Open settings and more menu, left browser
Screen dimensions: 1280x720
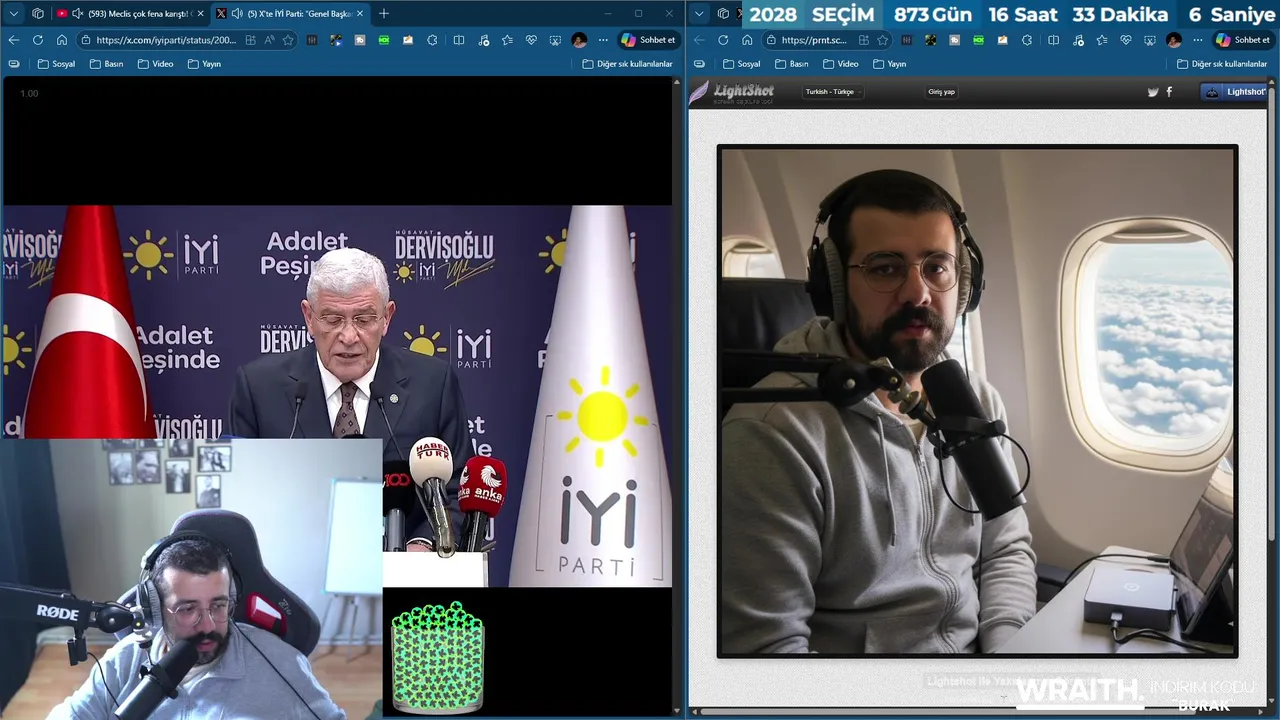pos(603,40)
